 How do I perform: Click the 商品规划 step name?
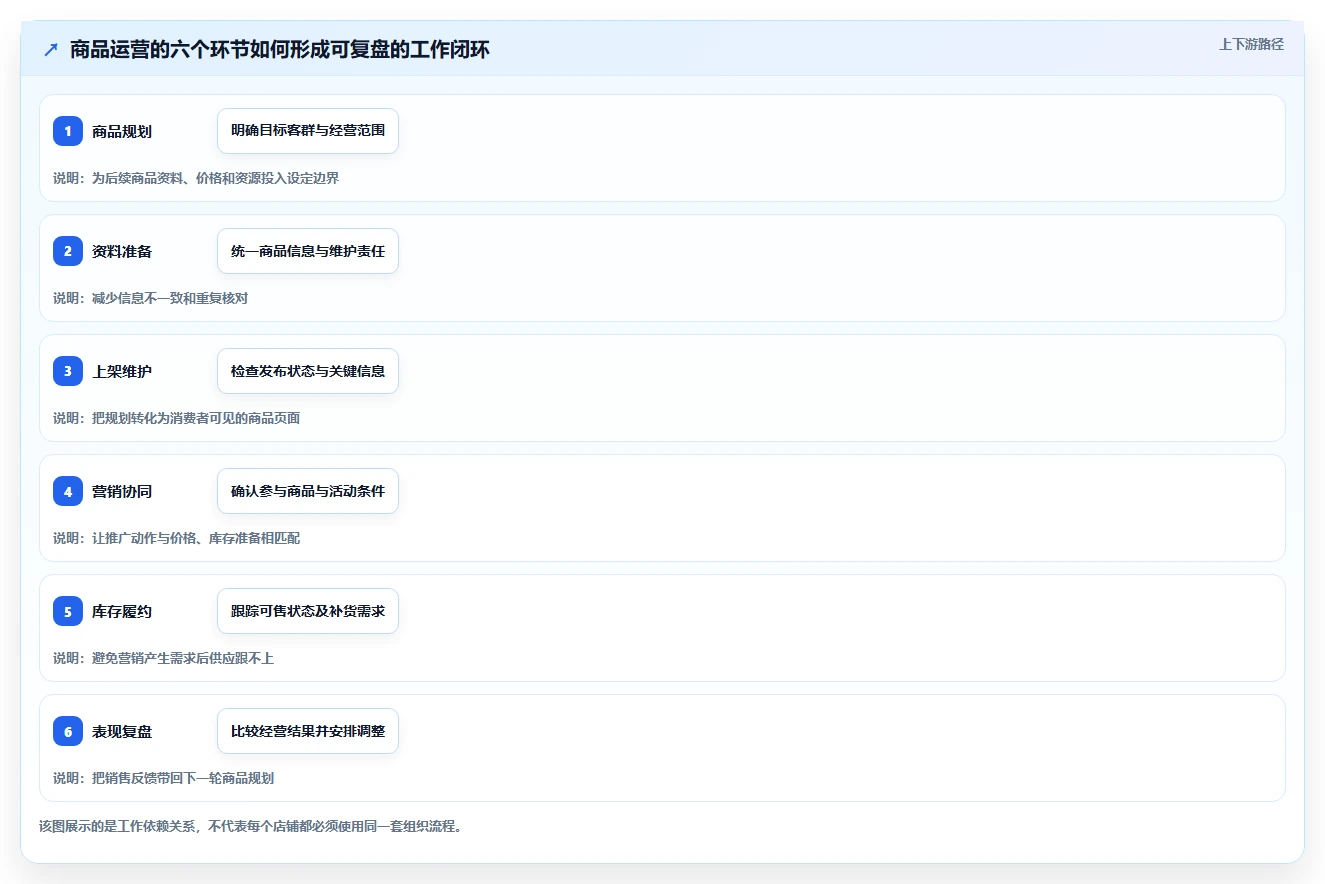tap(122, 131)
